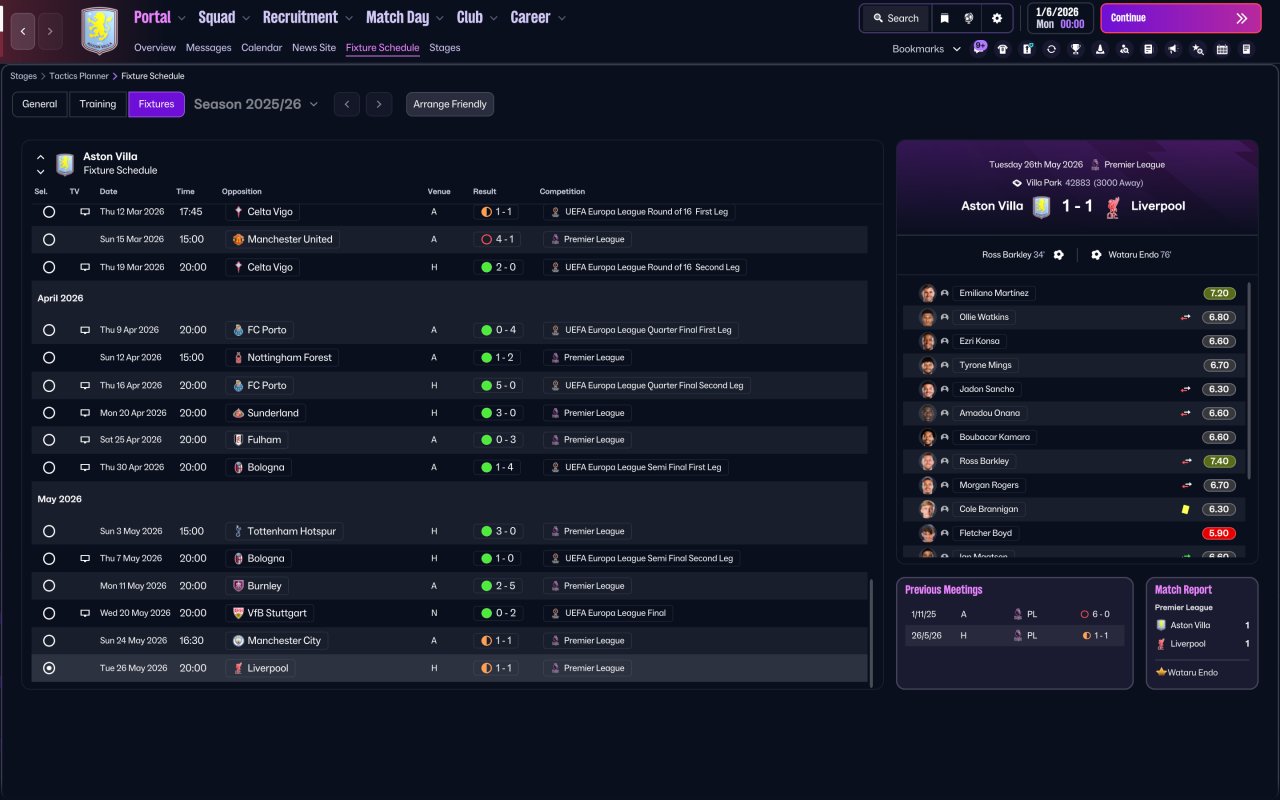Viewport: 1280px width, 800px height.
Task: Go to the previous season with the left arrow
Action: click(x=347, y=104)
